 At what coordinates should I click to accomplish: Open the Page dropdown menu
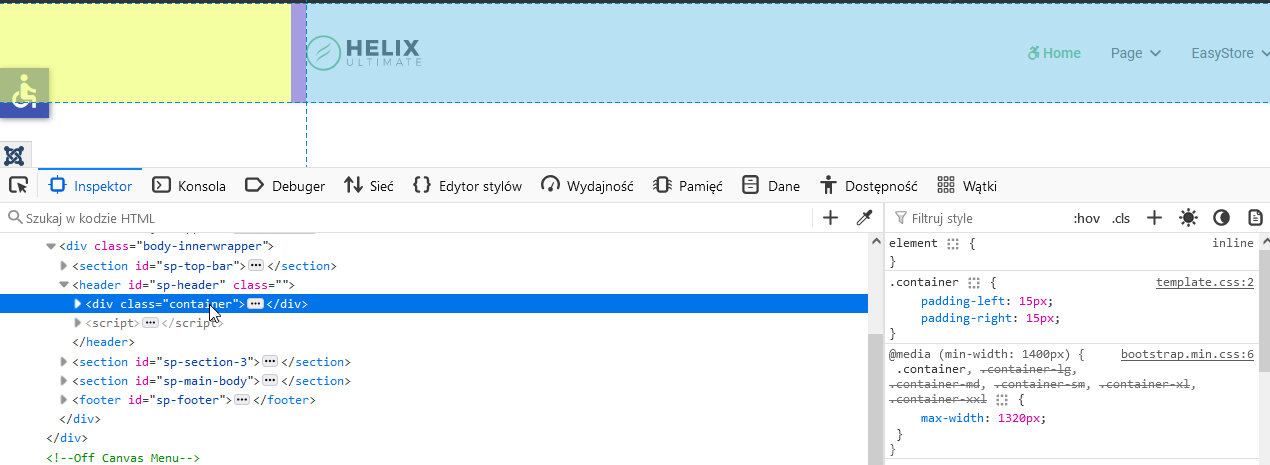[x=1136, y=53]
